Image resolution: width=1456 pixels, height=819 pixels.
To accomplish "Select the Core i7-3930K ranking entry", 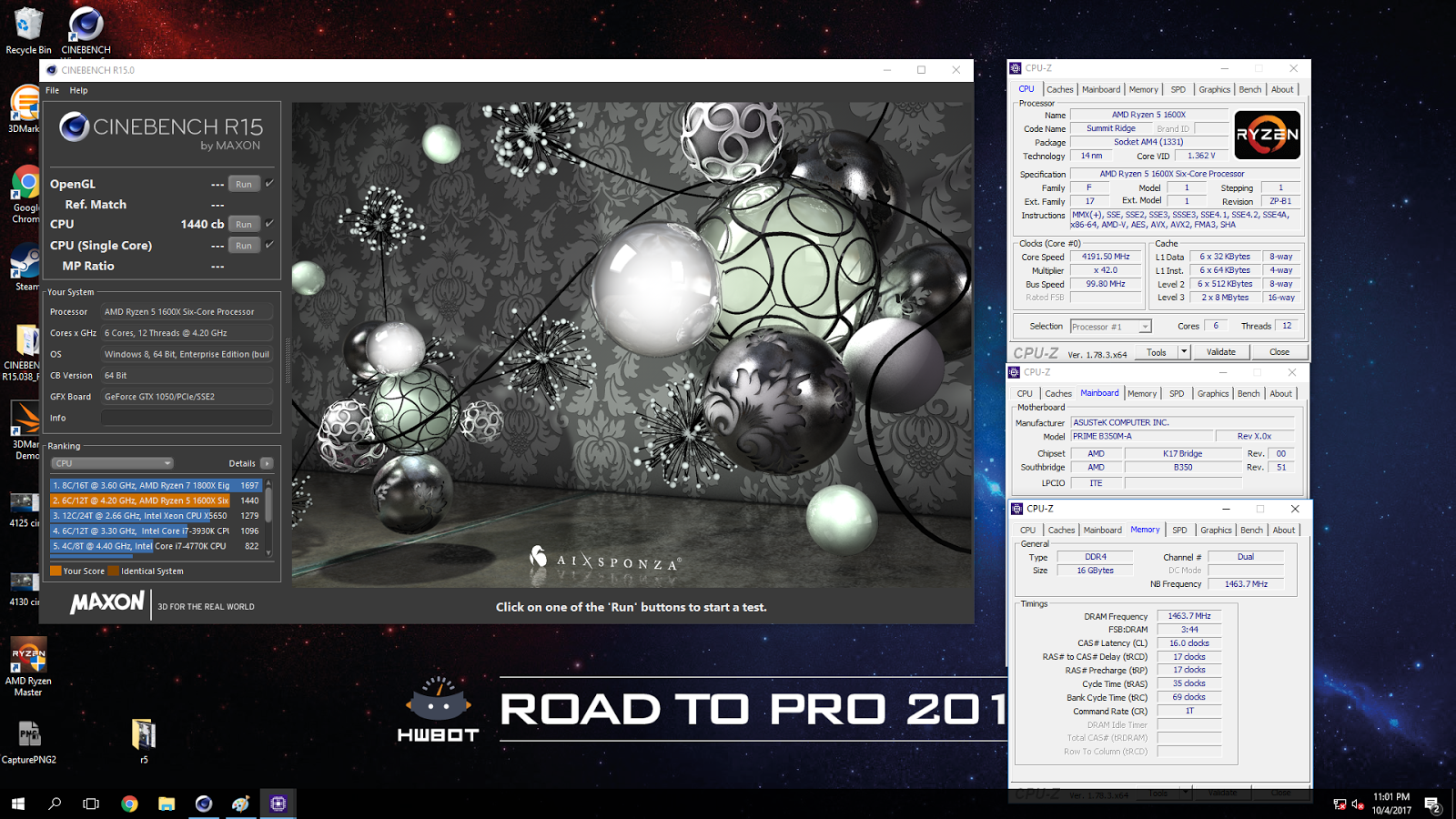I will [x=156, y=531].
